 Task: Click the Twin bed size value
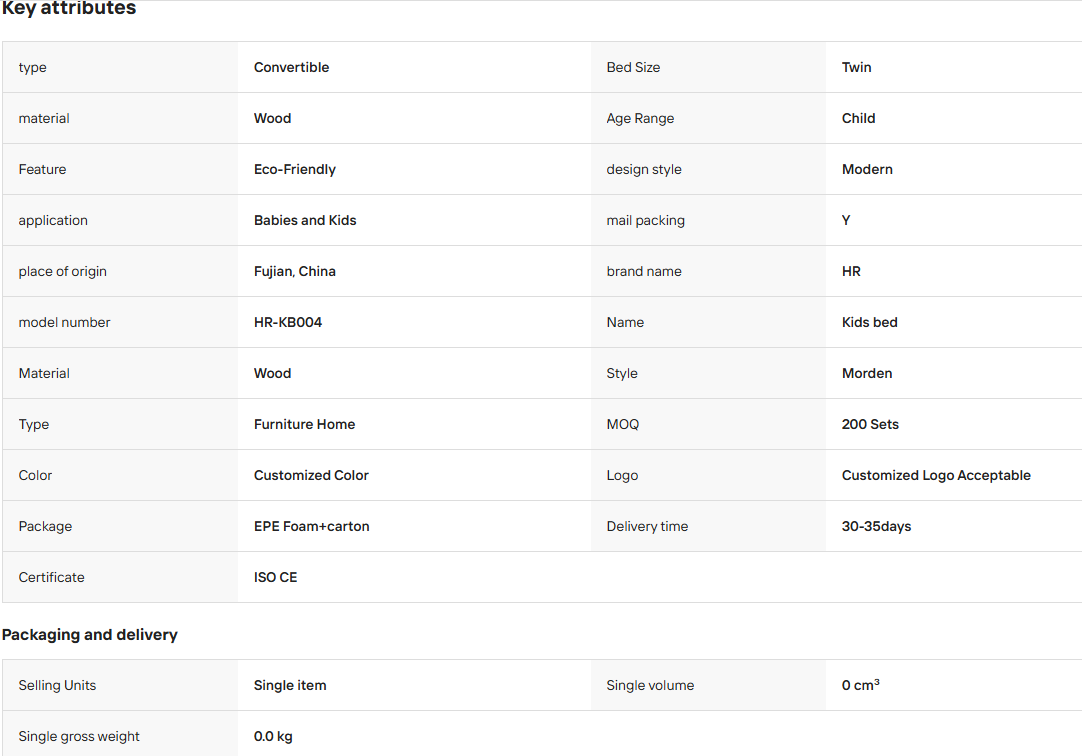(x=856, y=67)
